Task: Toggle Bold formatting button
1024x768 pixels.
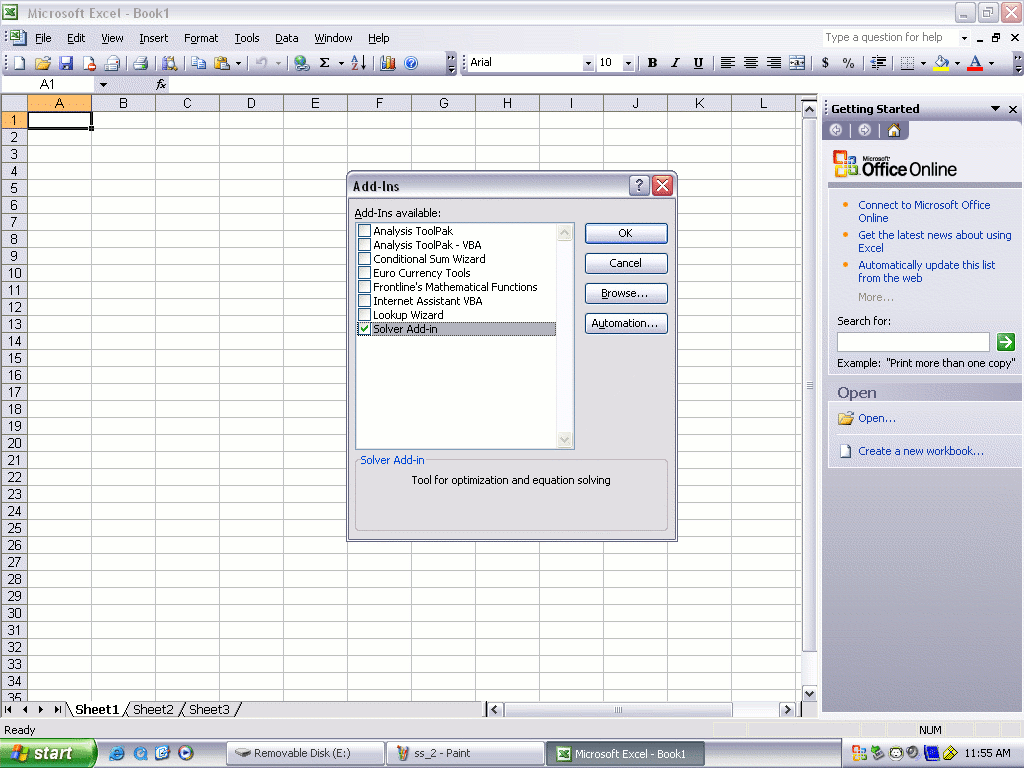Action: (652, 63)
